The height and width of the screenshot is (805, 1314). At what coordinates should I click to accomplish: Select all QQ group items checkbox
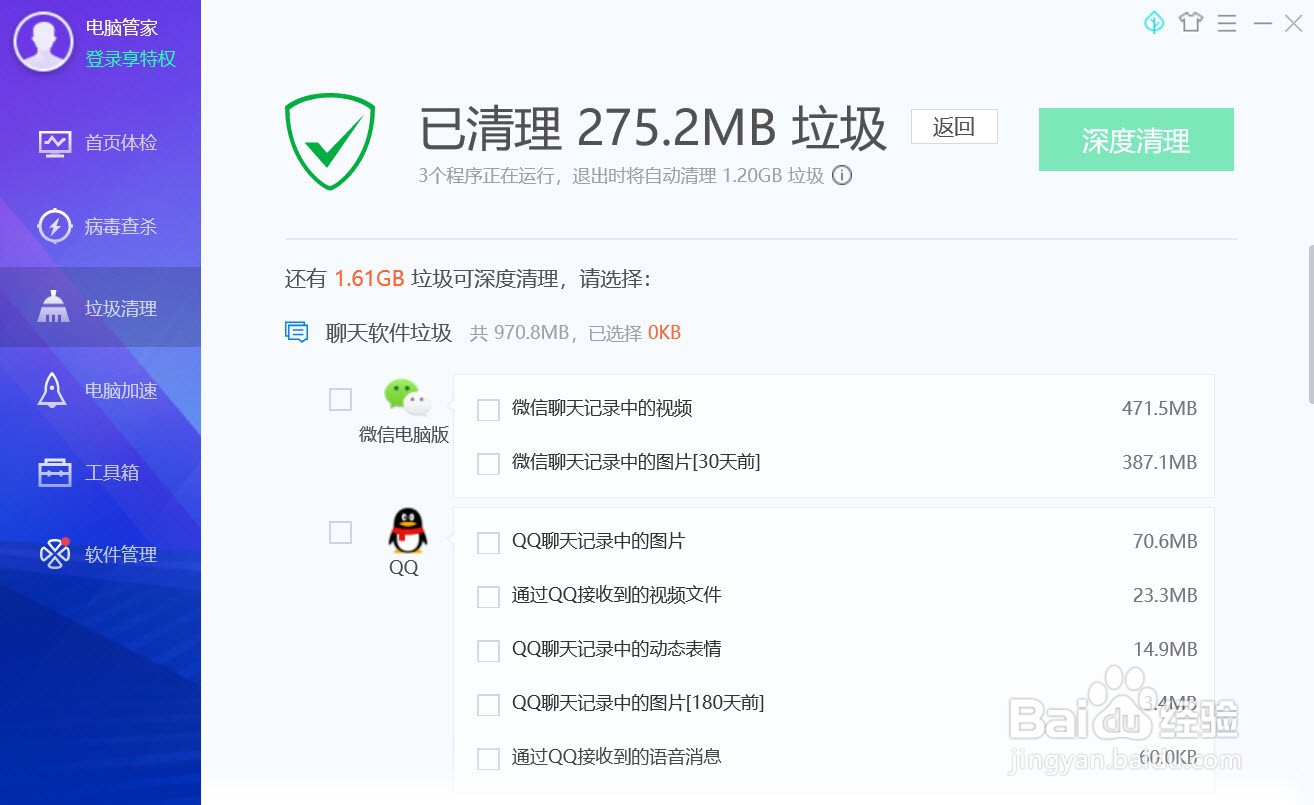click(341, 533)
